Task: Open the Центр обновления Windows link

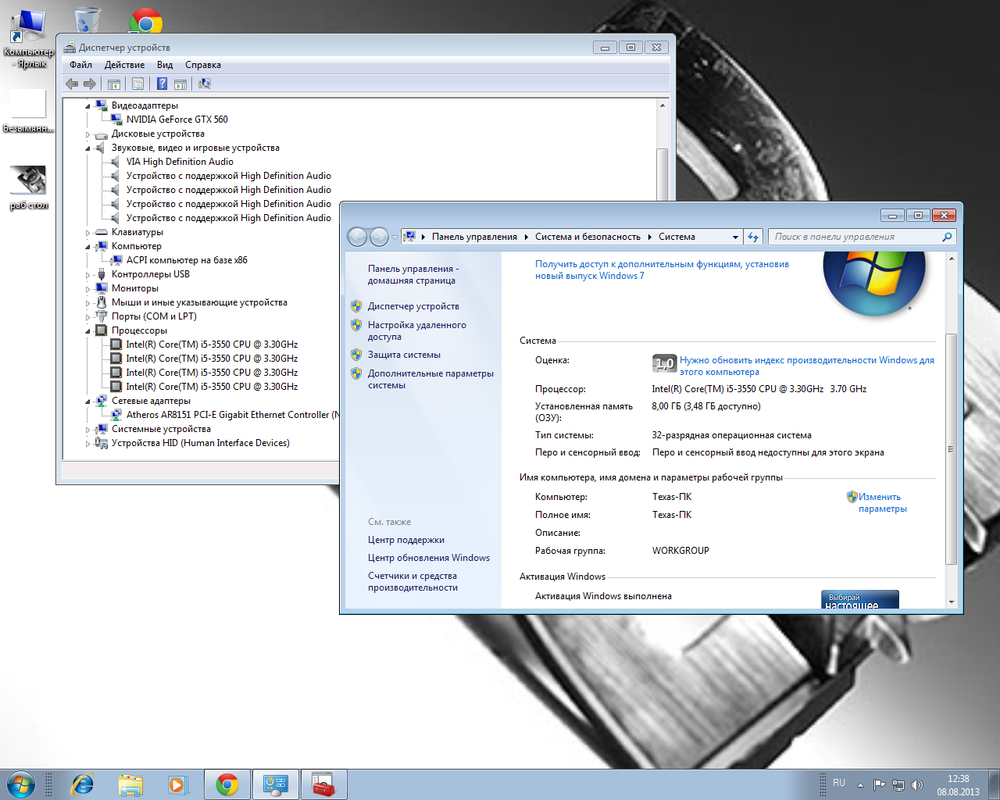Action: click(428, 558)
